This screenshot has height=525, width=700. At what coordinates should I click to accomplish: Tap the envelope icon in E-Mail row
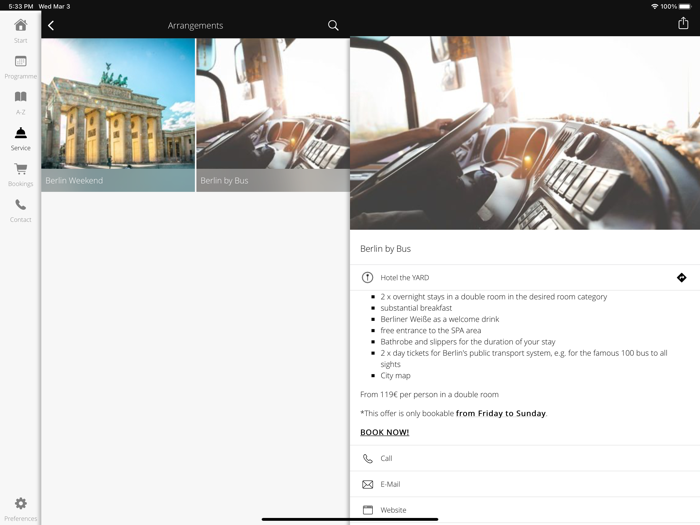click(x=367, y=484)
